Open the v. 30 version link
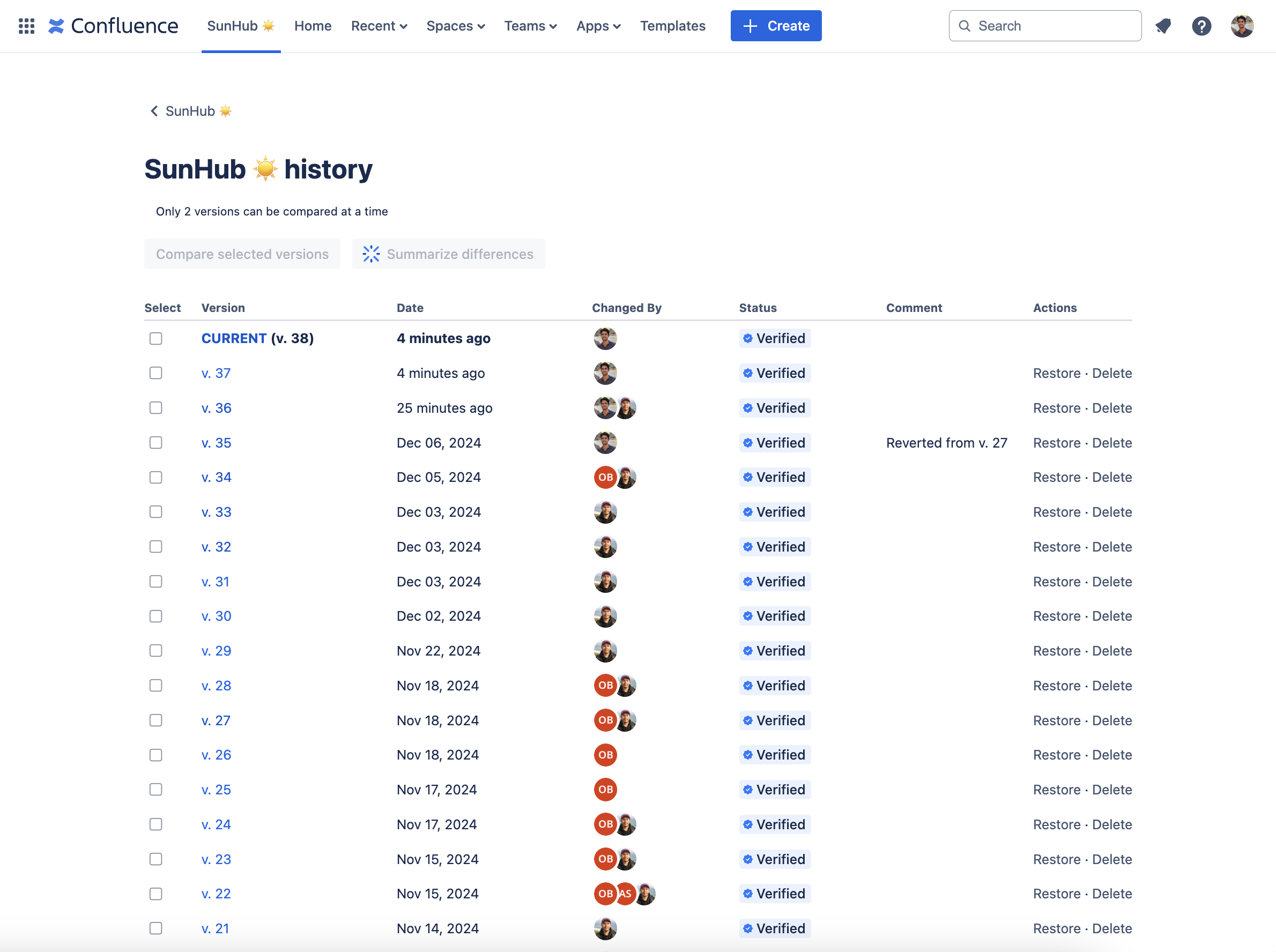Image resolution: width=1276 pixels, height=952 pixels. point(216,616)
